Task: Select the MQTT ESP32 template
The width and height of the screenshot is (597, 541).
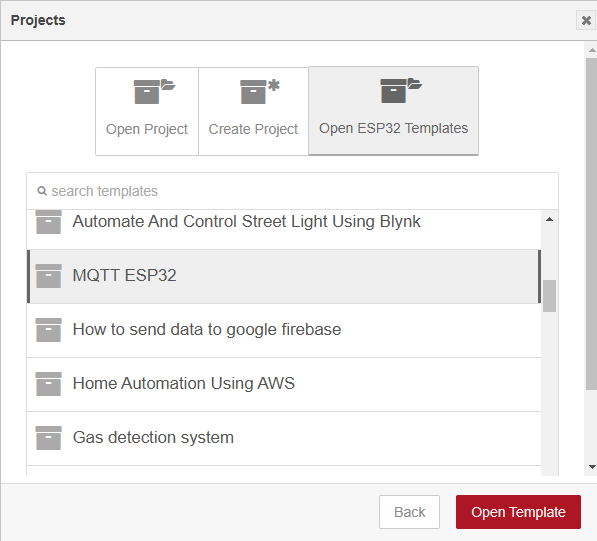Action: (284, 276)
